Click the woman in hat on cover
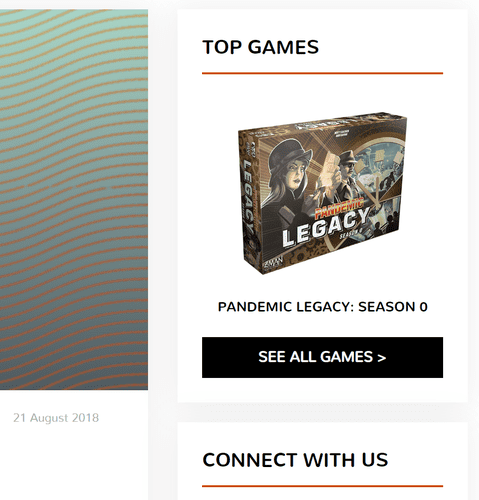This screenshot has width=479, height=500. pos(289,187)
